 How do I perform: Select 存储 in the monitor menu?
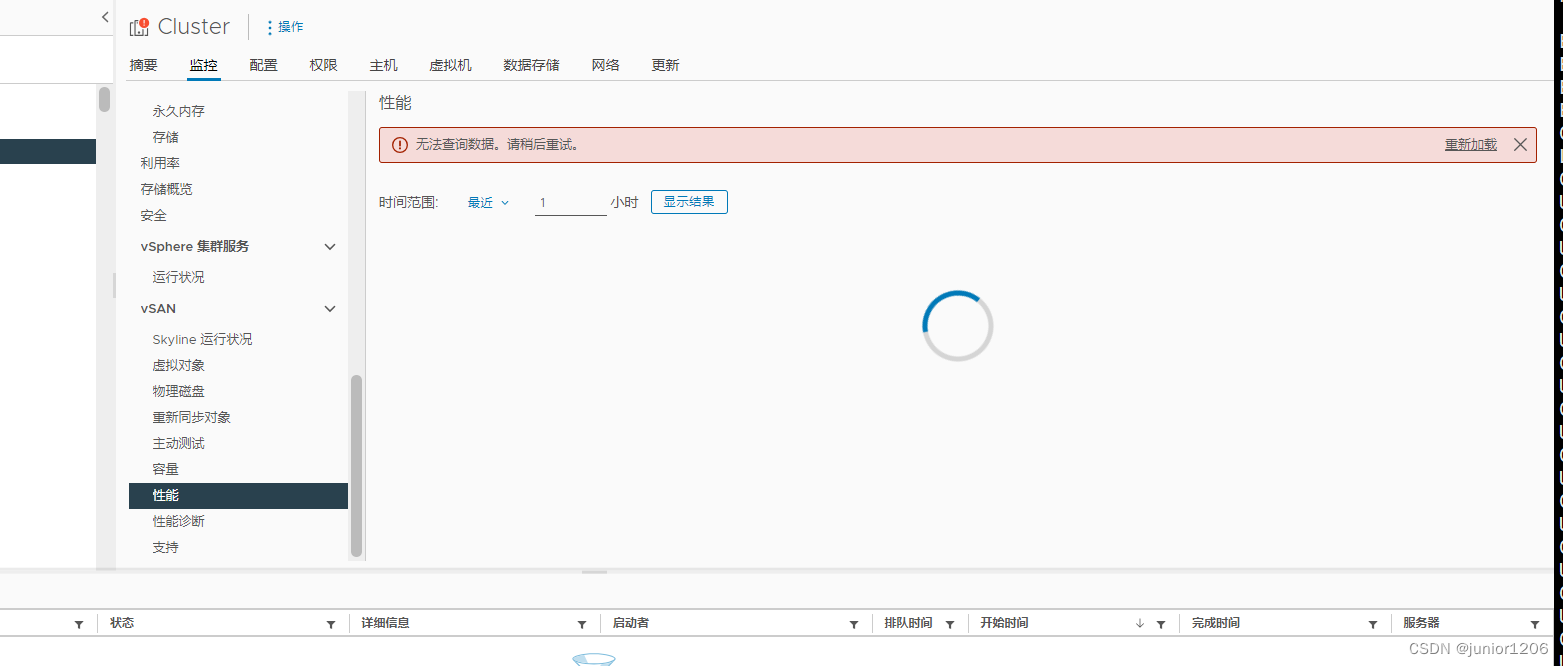(166, 137)
